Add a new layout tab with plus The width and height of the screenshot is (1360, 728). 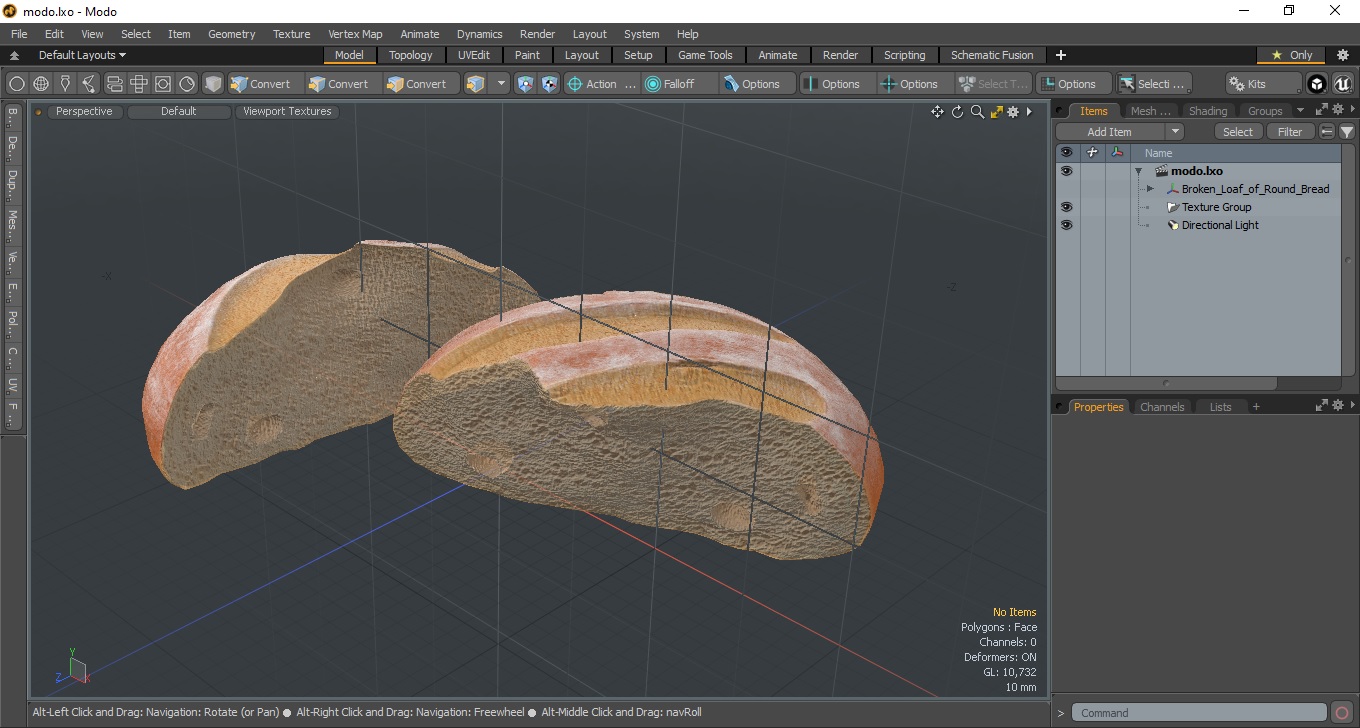[1061, 55]
